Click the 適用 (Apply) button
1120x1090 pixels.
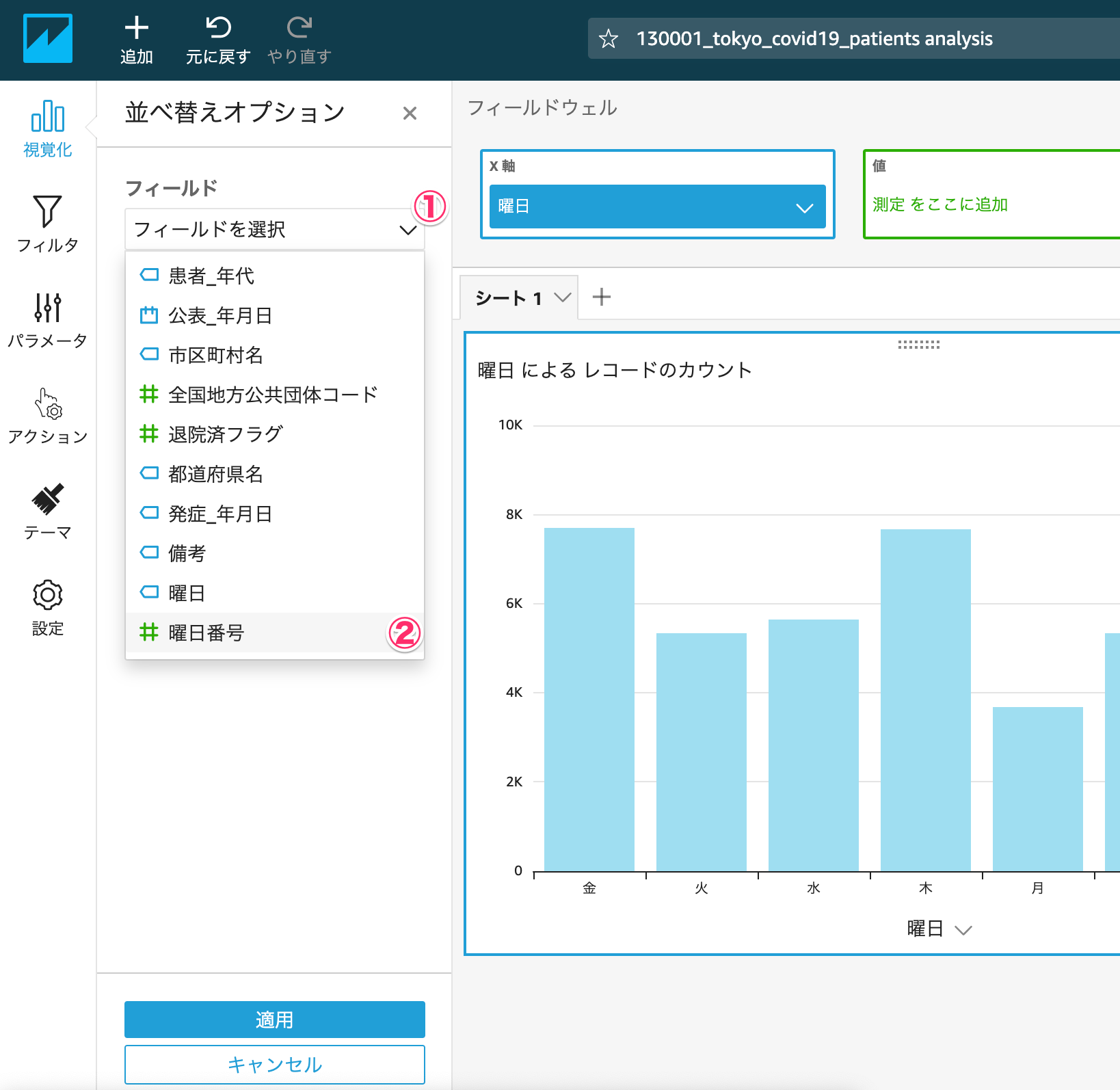point(274,1020)
